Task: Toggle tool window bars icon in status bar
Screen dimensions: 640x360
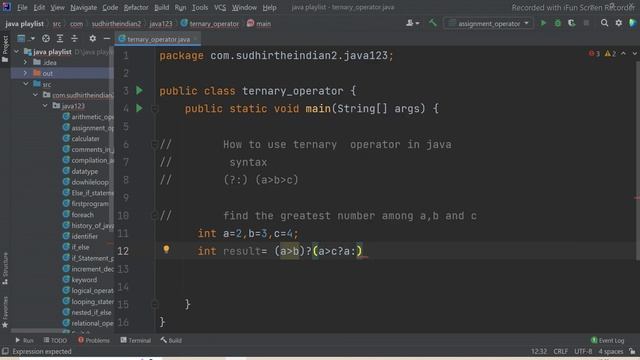Action: pyautogui.click(x=5, y=351)
